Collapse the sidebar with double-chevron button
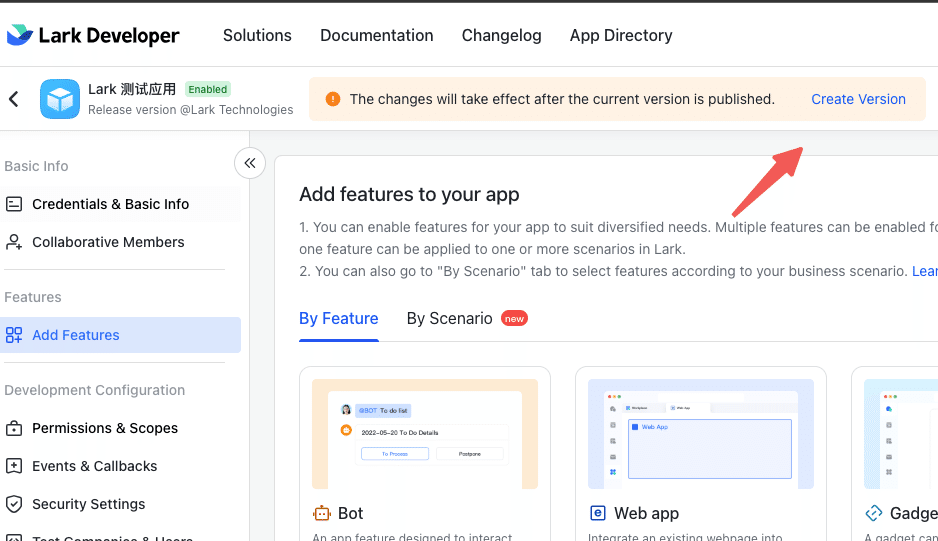This screenshot has height=541, width=938. point(250,163)
